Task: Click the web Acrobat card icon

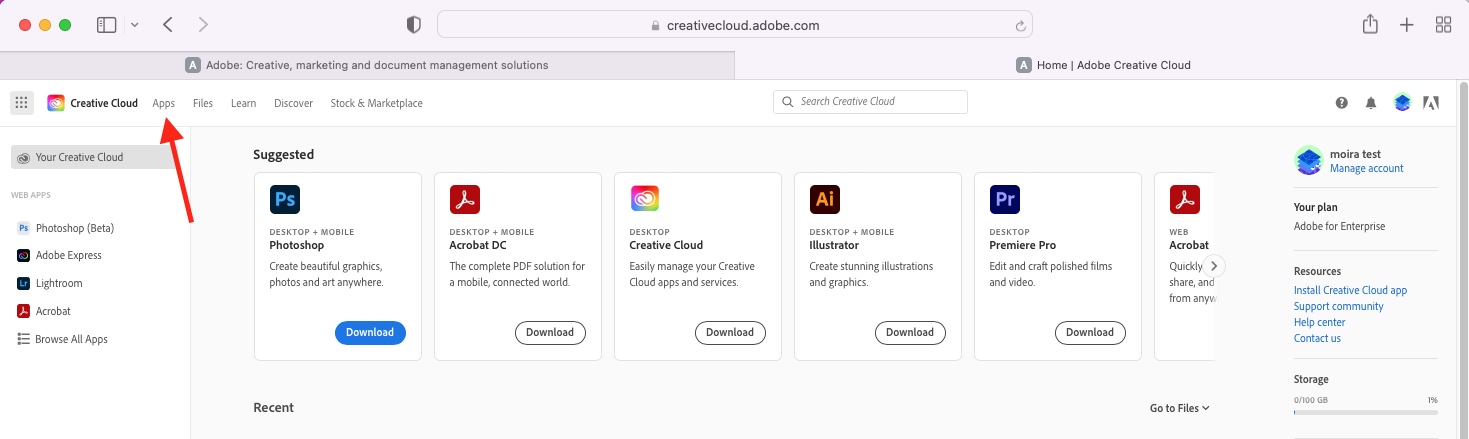Action: click(1185, 200)
